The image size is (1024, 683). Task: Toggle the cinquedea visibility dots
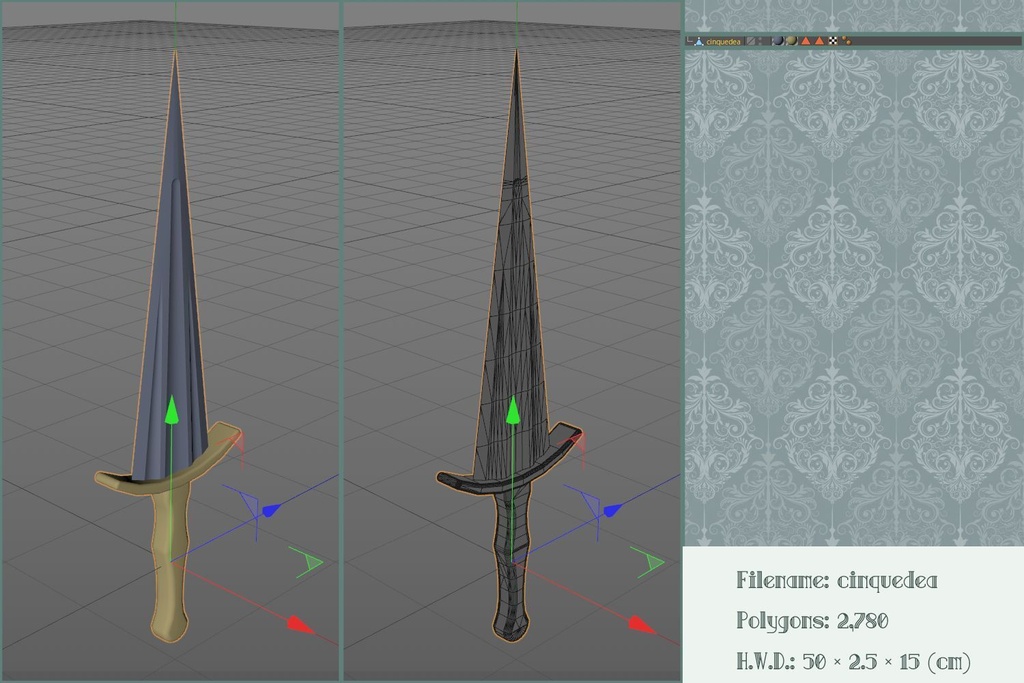tap(760, 40)
